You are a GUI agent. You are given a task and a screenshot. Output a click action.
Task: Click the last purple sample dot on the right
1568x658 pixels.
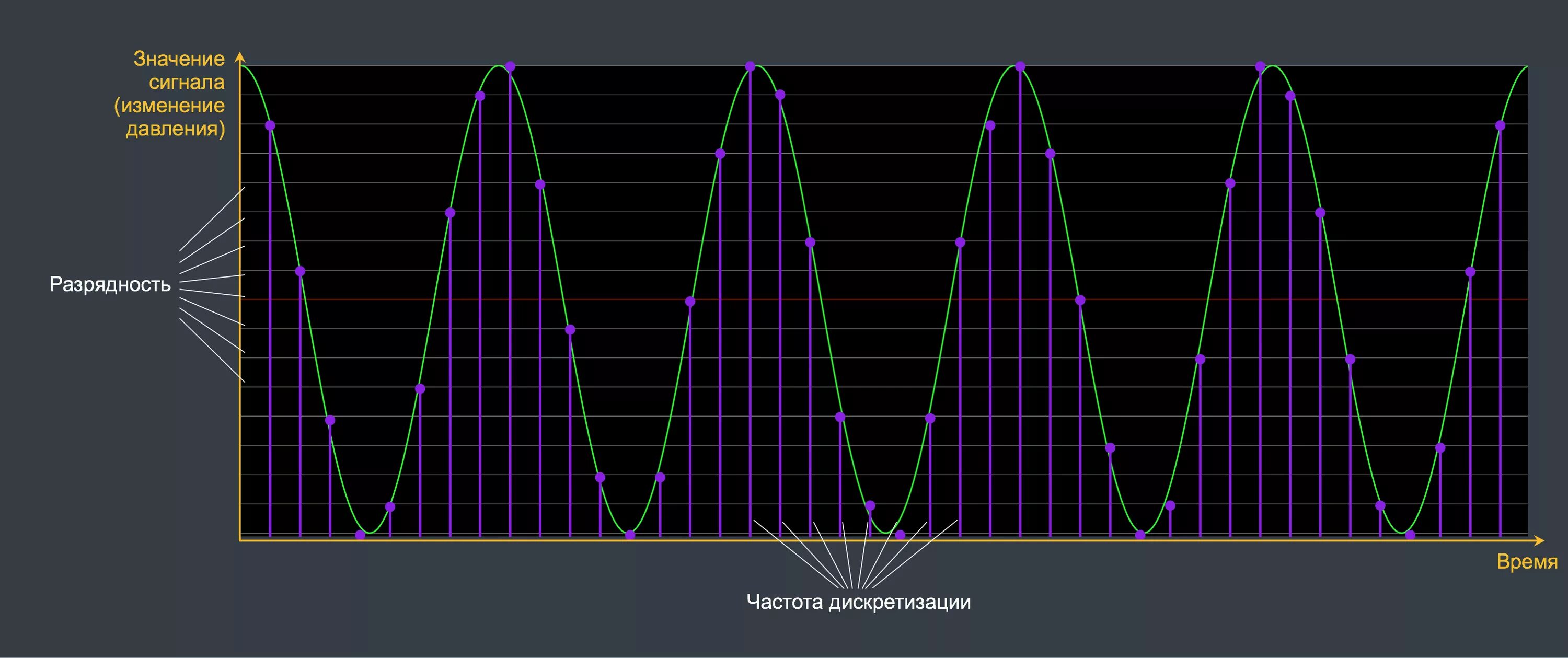tap(1500, 126)
